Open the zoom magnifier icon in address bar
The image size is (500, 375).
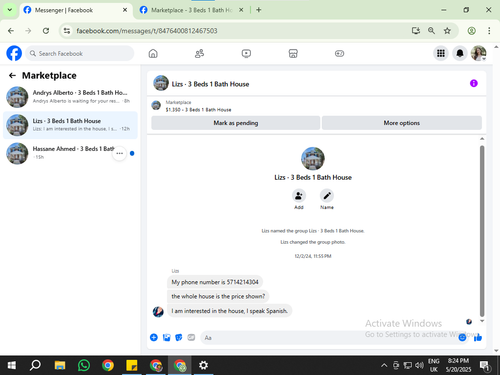431,31
